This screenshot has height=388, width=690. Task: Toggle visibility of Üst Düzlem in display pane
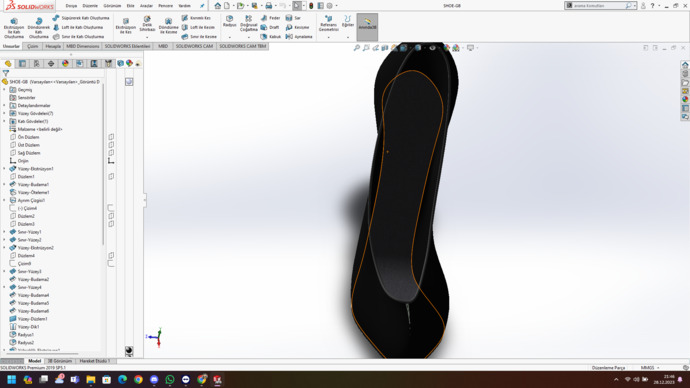click(x=111, y=145)
